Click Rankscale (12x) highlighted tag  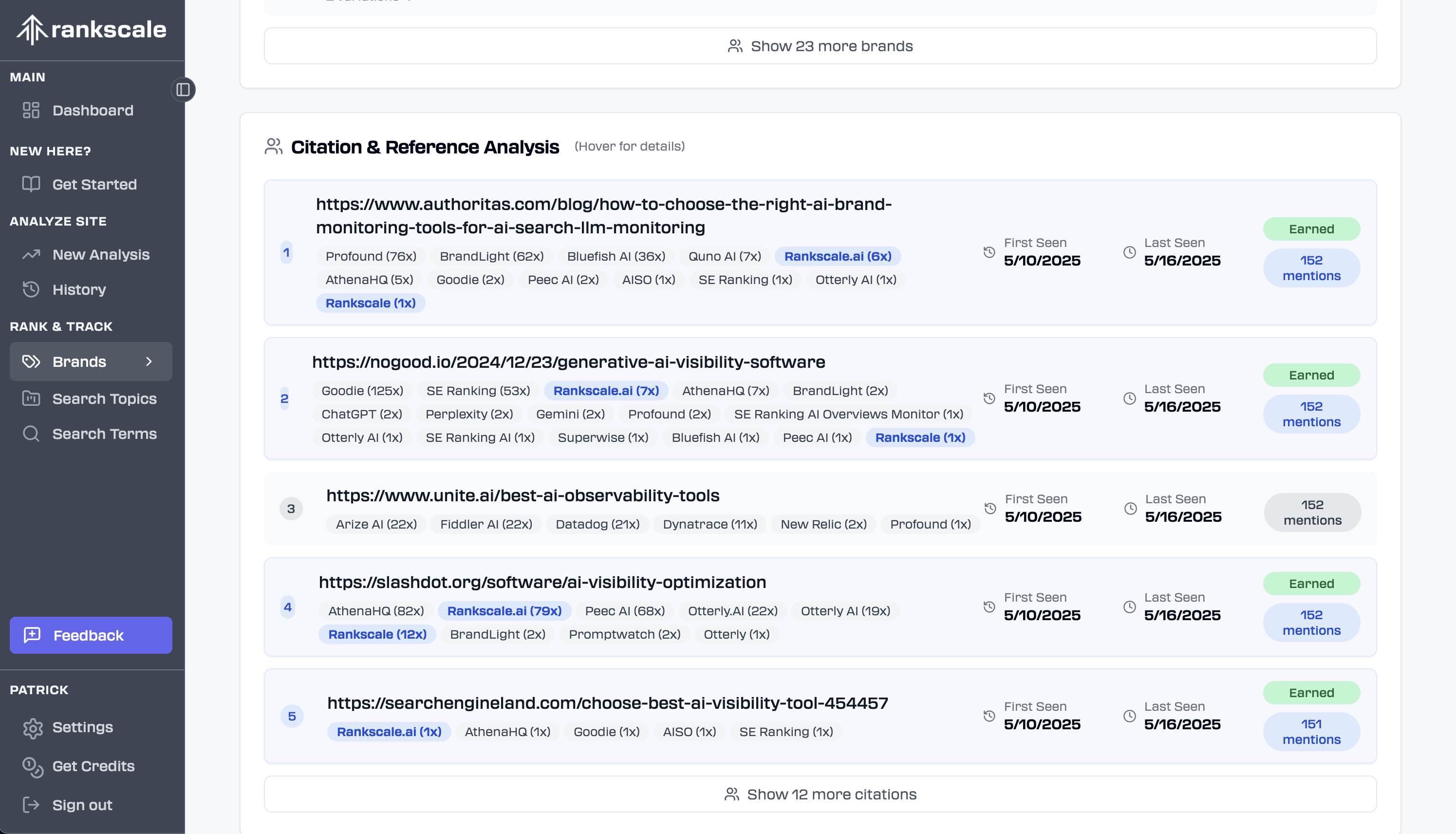377,634
